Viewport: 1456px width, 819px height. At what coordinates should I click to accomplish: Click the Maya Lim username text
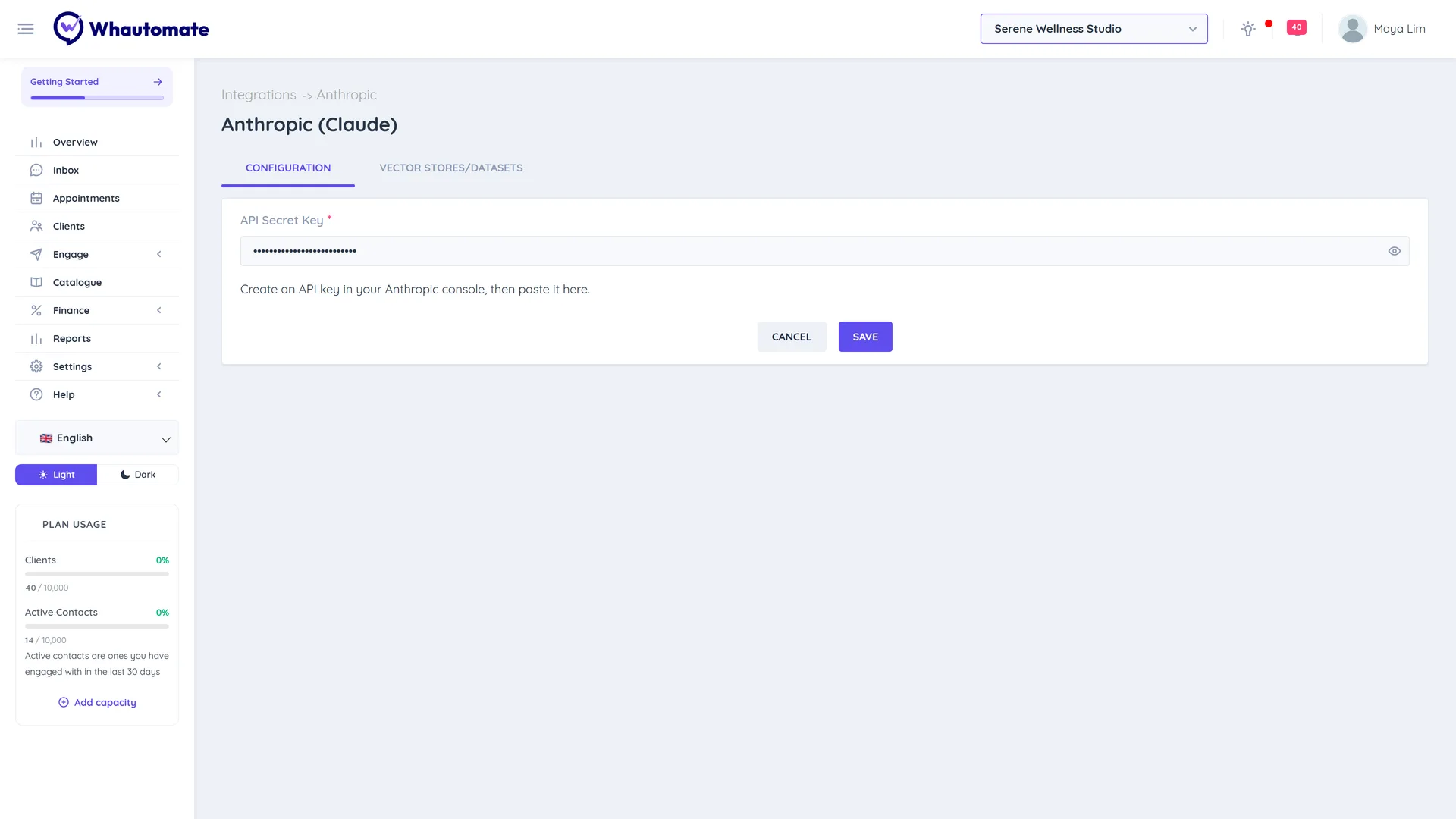click(x=1399, y=29)
